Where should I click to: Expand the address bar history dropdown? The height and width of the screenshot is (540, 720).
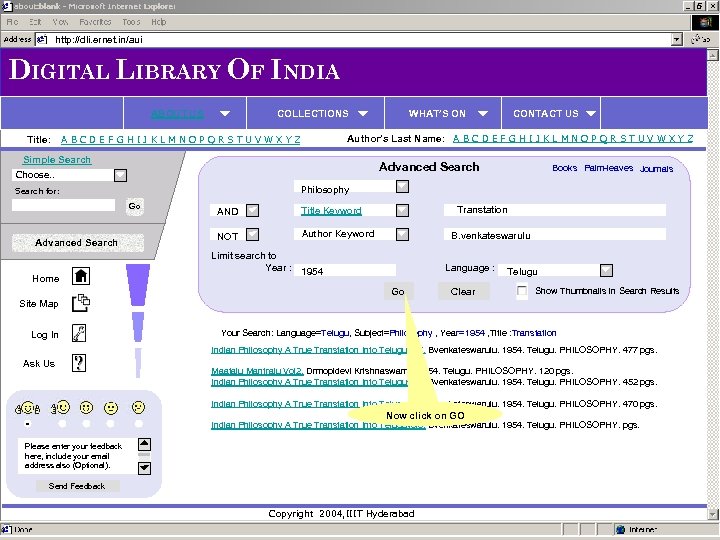(676, 39)
